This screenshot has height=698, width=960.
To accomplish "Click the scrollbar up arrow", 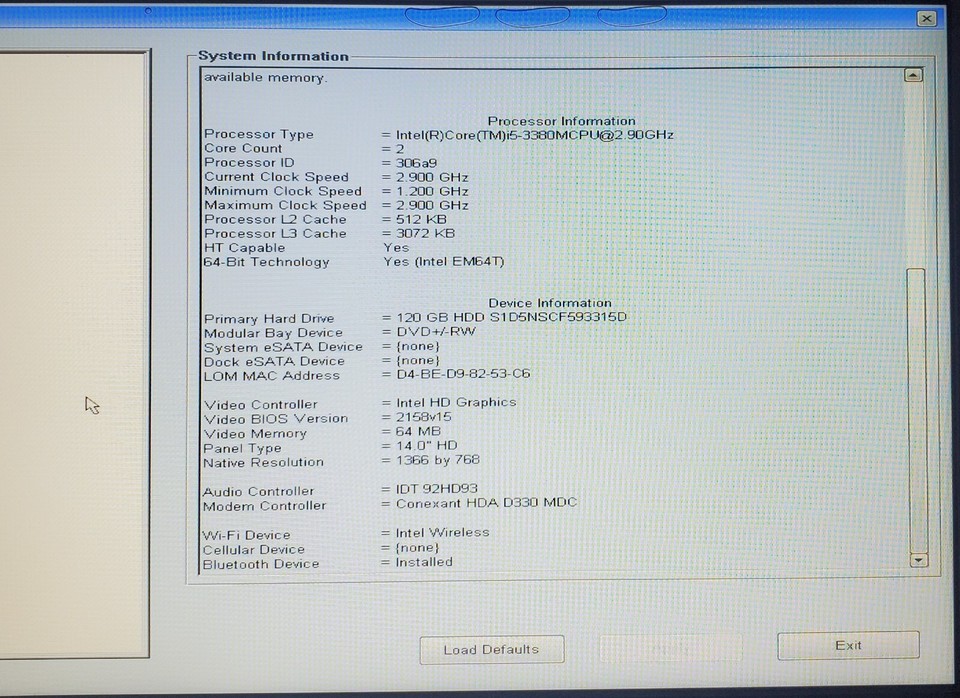I will click(912, 74).
